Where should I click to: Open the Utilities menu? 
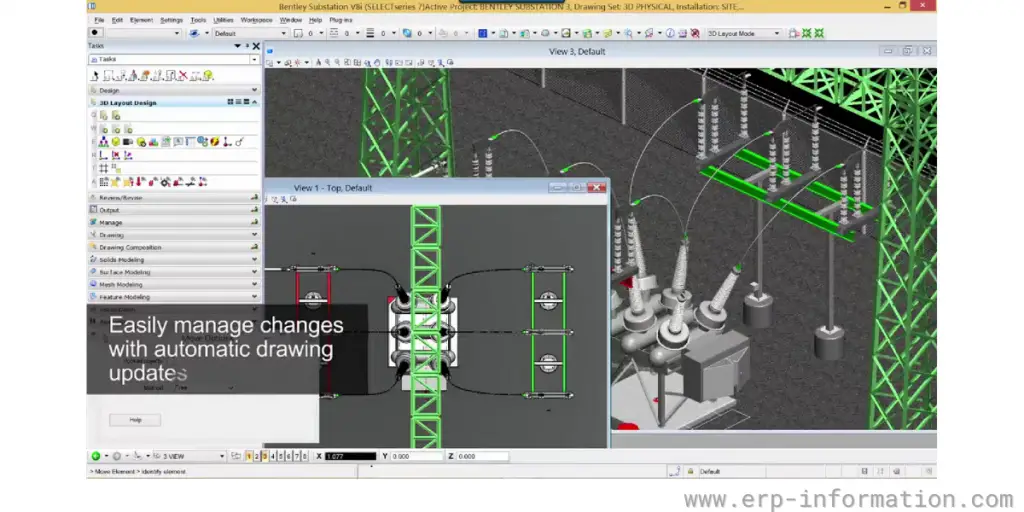223,20
